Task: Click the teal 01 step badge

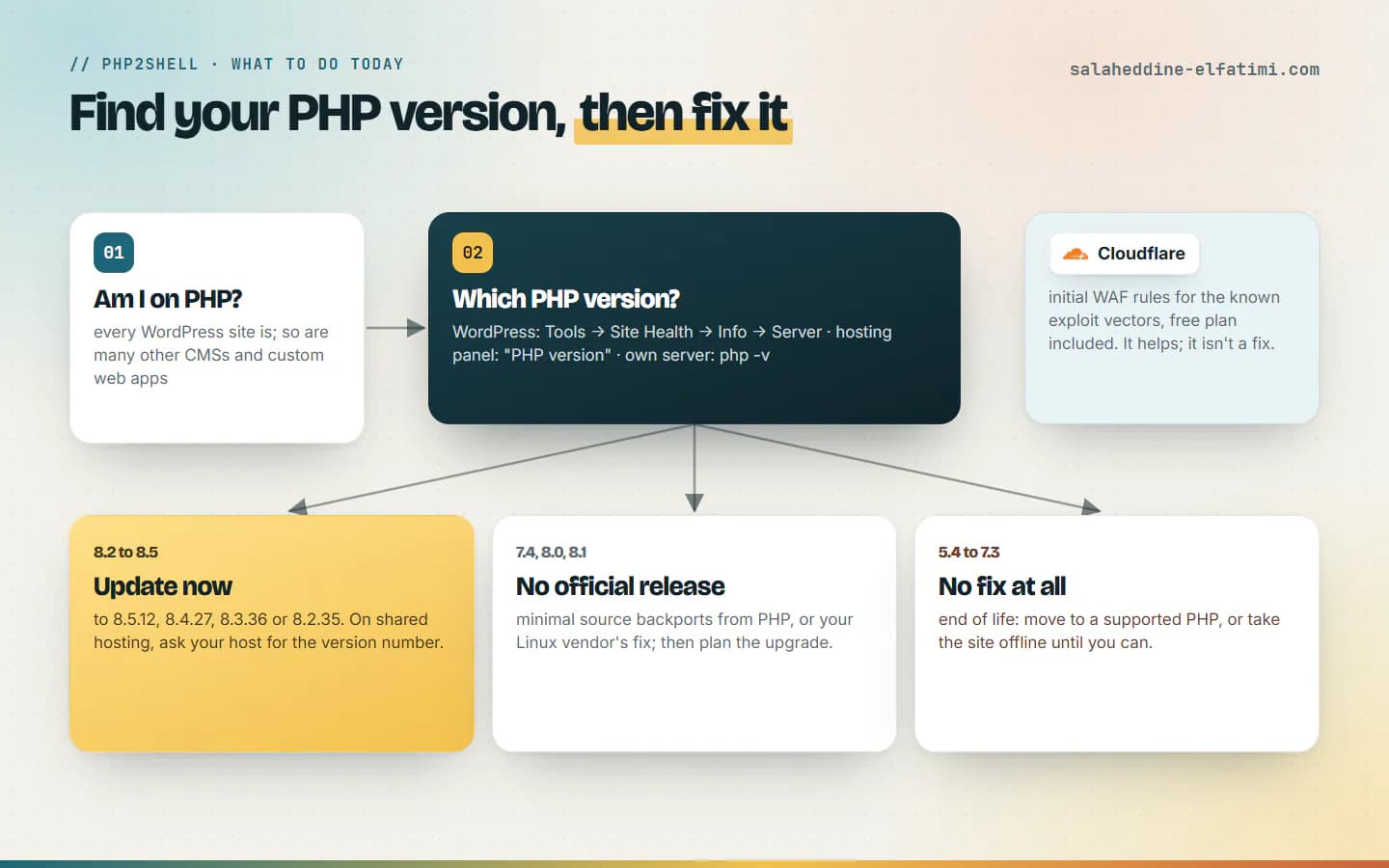Action: click(x=114, y=253)
